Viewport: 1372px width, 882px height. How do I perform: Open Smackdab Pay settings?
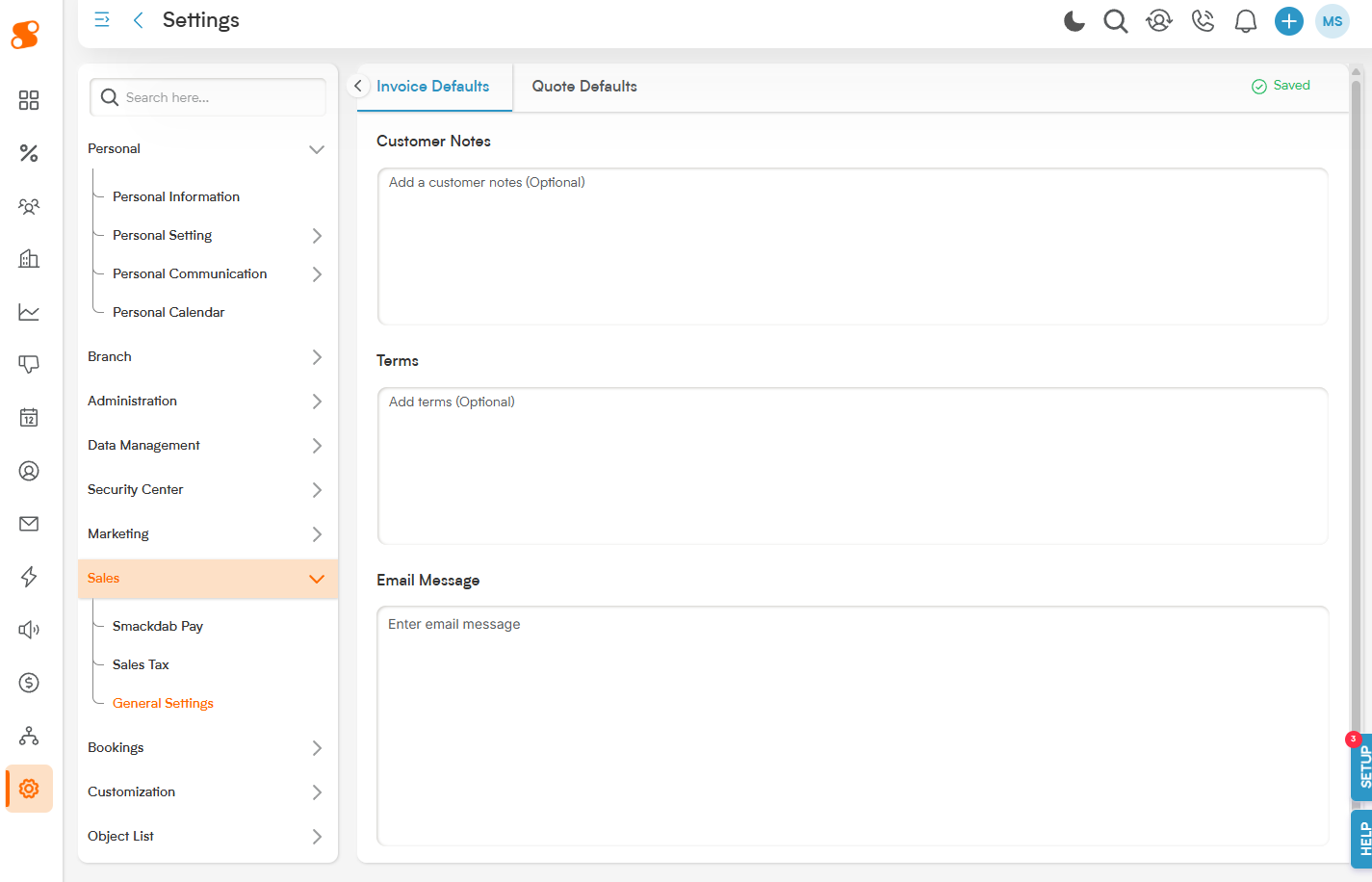pyautogui.click(x=158, y=626)
